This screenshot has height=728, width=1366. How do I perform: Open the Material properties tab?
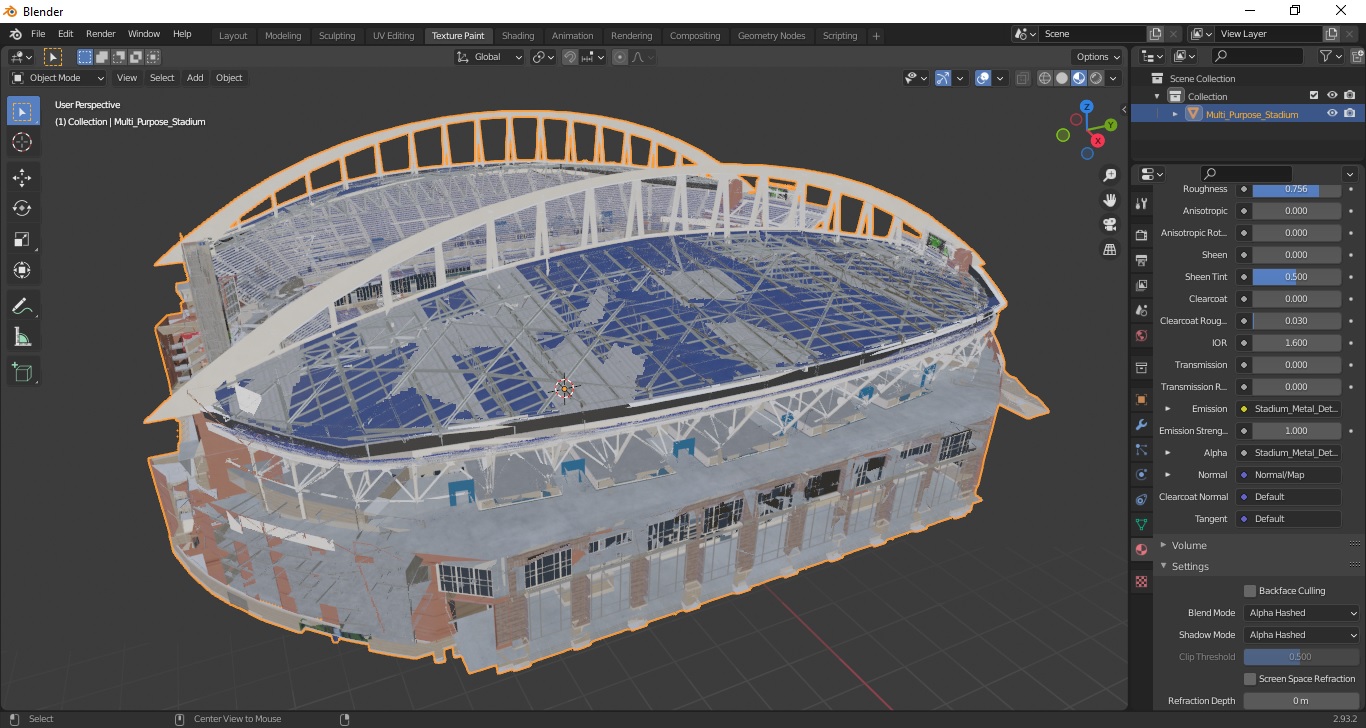coord(1141,549)
